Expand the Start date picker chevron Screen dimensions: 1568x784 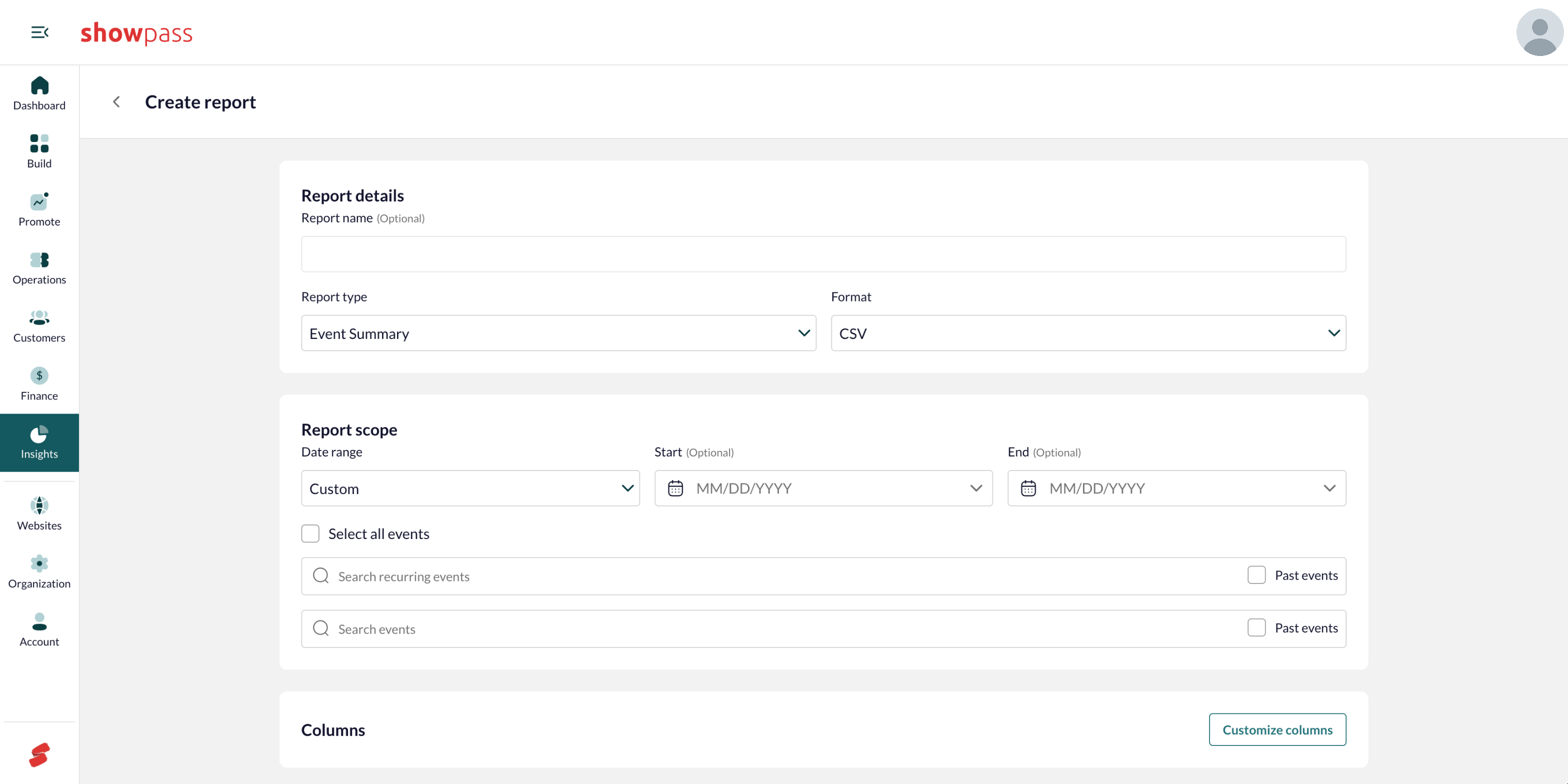pos(975,488)
